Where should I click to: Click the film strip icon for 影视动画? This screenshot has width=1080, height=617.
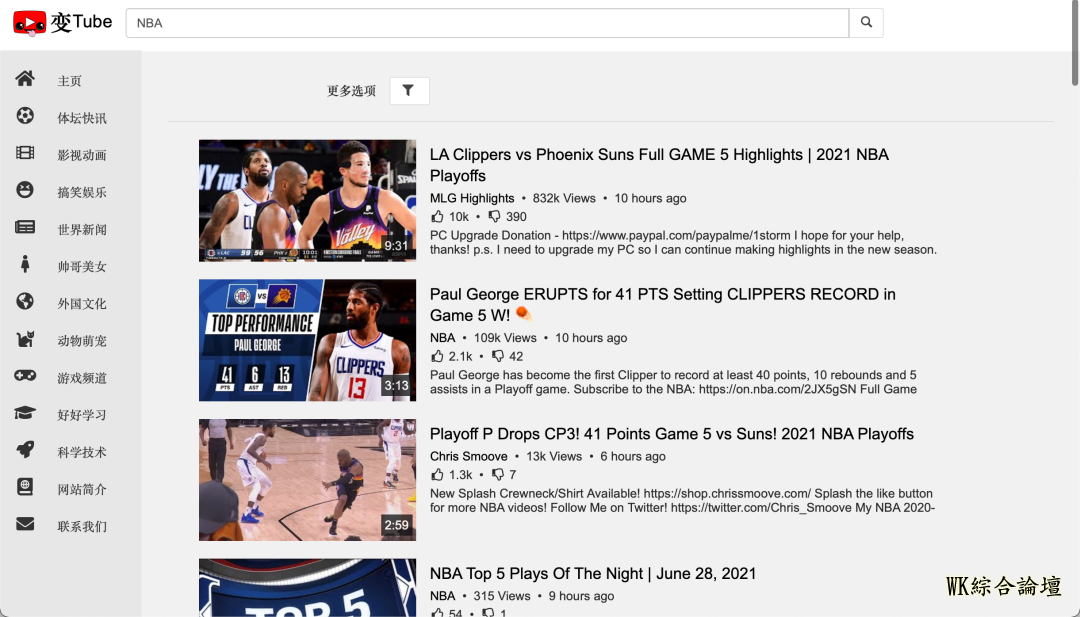[x=25, y=153]
